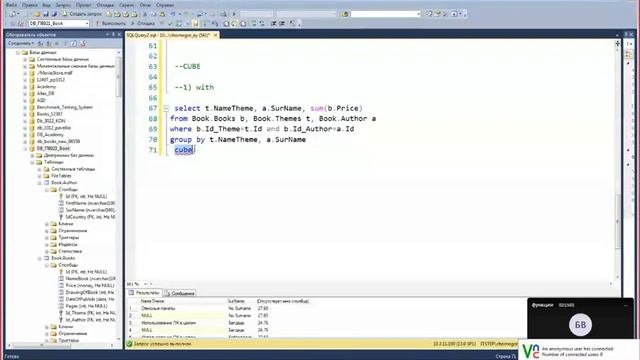The image size is (640, 360).
Task: Open the Справка menu
Action: coord(165,5)
